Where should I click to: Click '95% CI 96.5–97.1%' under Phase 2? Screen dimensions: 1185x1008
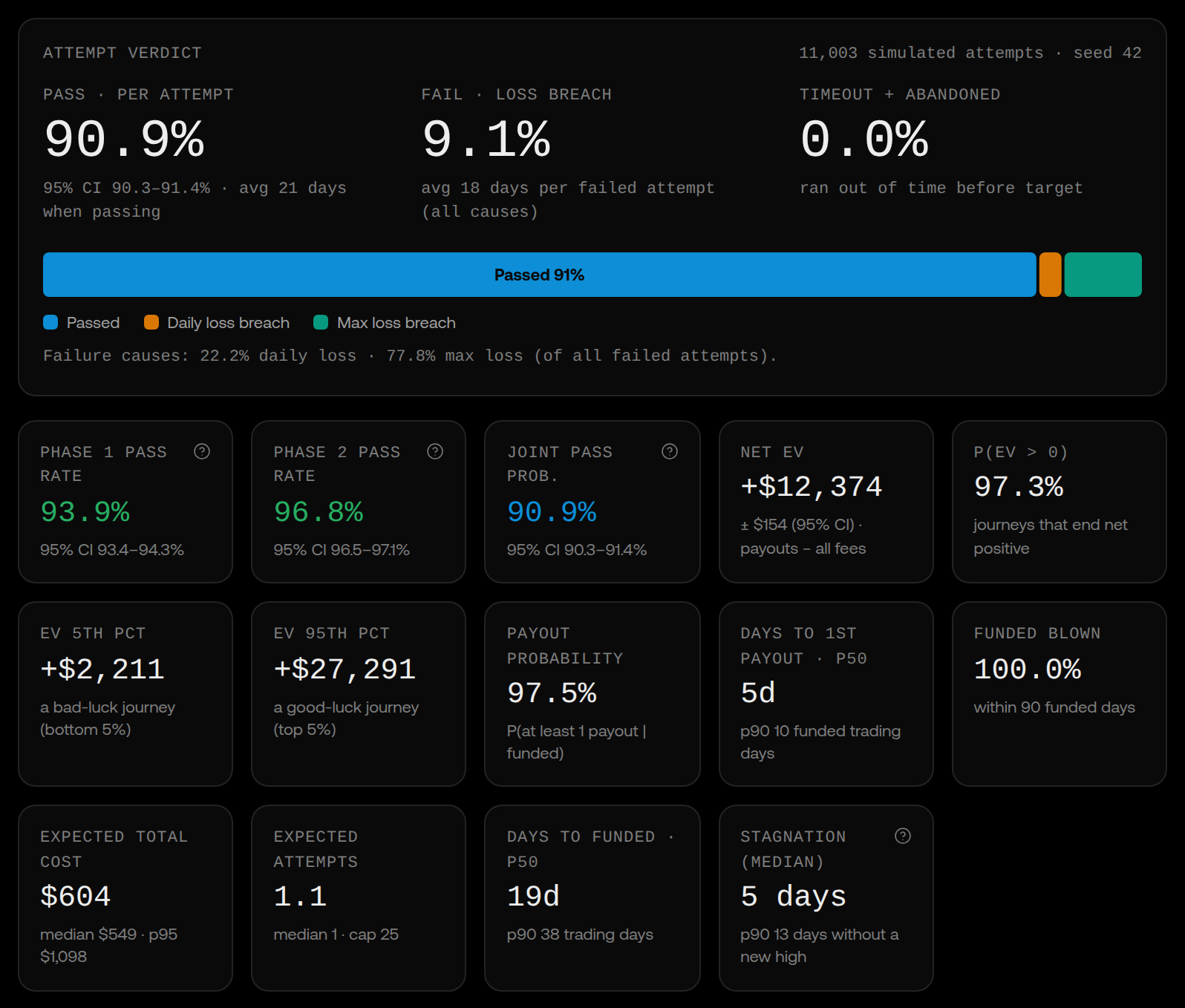pos(342,550)
